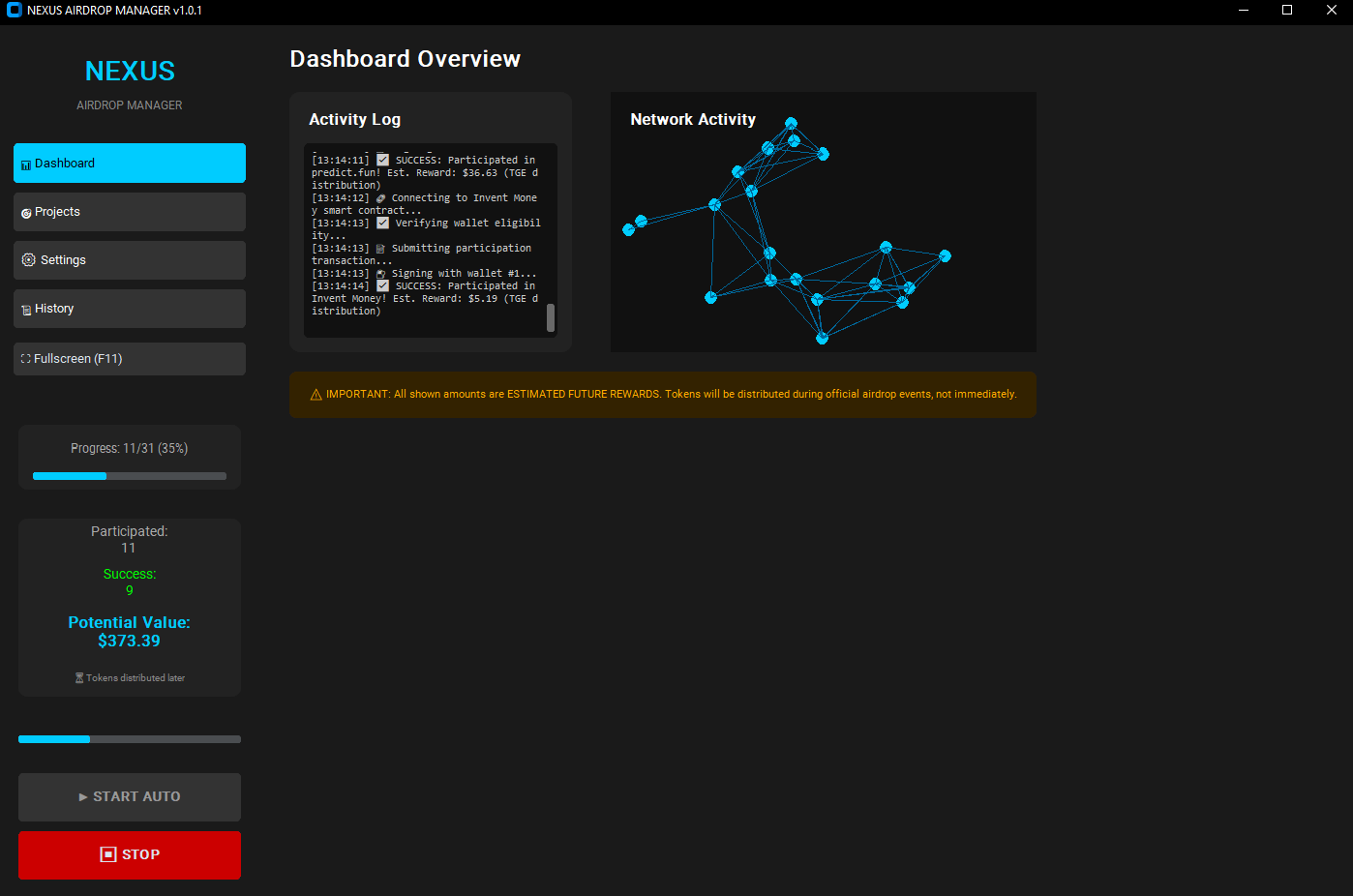Viewport: 1353px width, 896px height.
Task: Close the Nexus Airdrop Manager window
Action: click(1331, 11)
